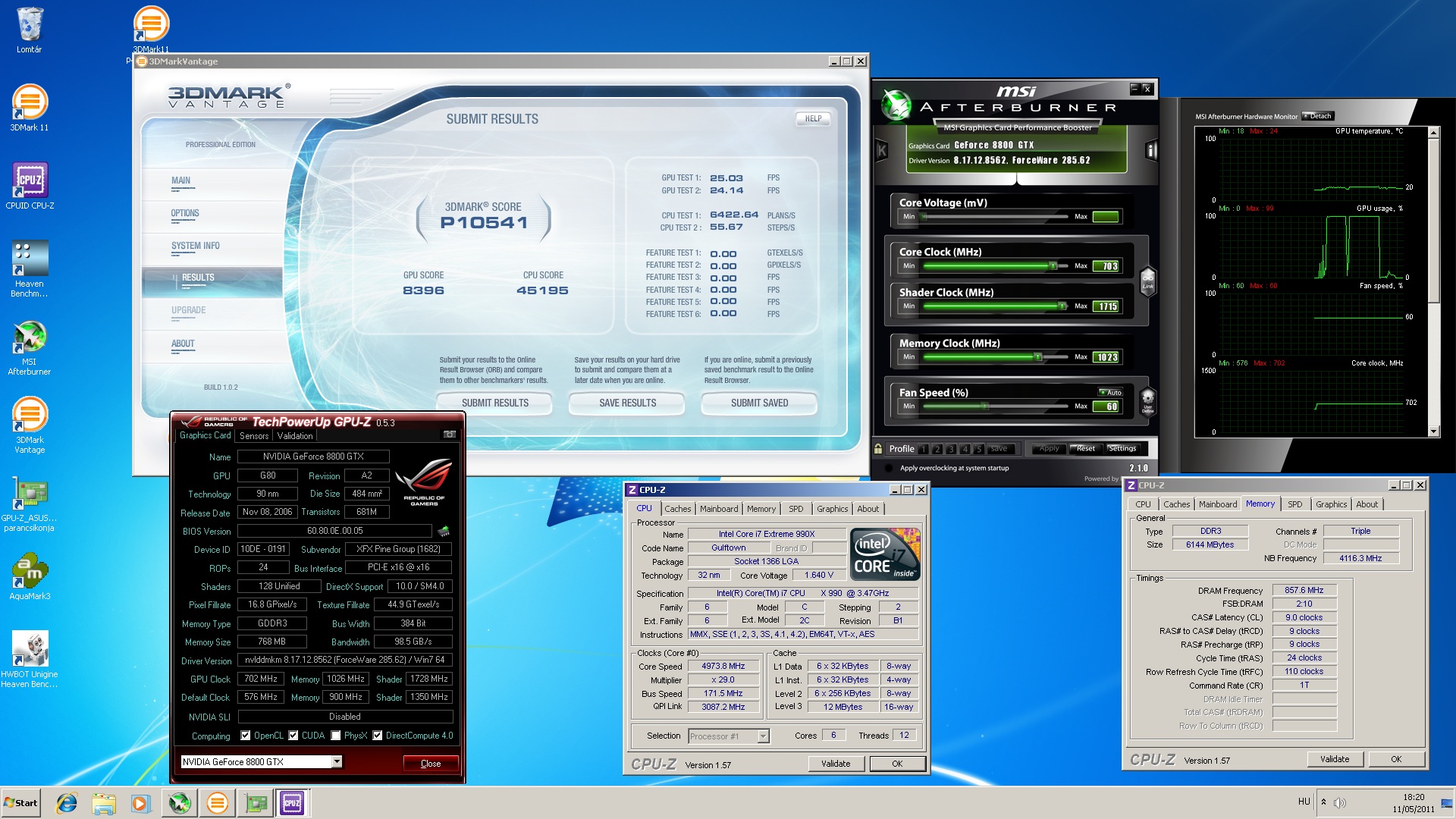The image size is (1456, 819).
Task: Click GPU-Z screenshot camera icon
Action: point(450,435)
